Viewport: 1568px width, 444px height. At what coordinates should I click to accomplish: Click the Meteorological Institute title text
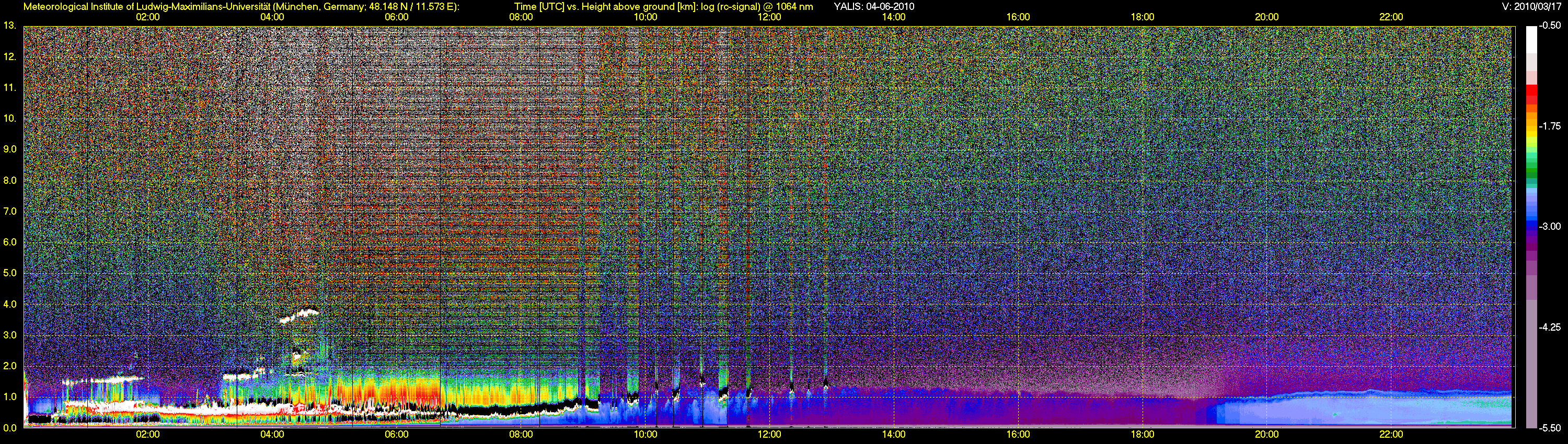(241, 7)
